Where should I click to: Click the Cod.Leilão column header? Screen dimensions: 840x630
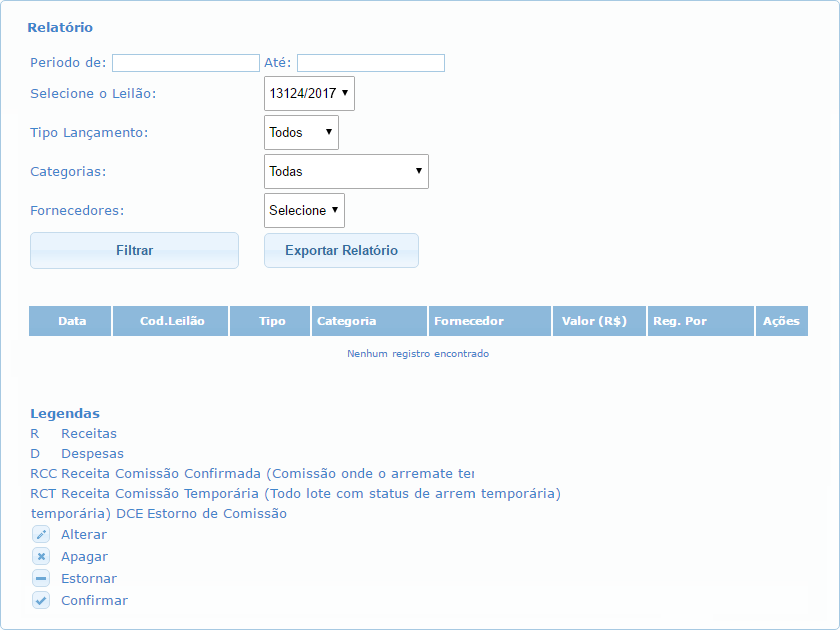tap(171, 321)
